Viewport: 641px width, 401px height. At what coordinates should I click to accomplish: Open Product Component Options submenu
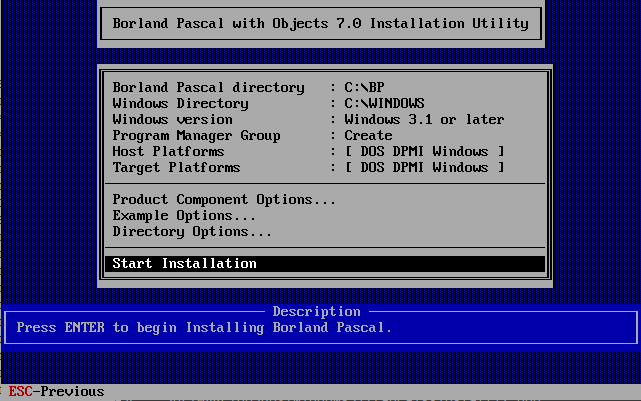224,200
